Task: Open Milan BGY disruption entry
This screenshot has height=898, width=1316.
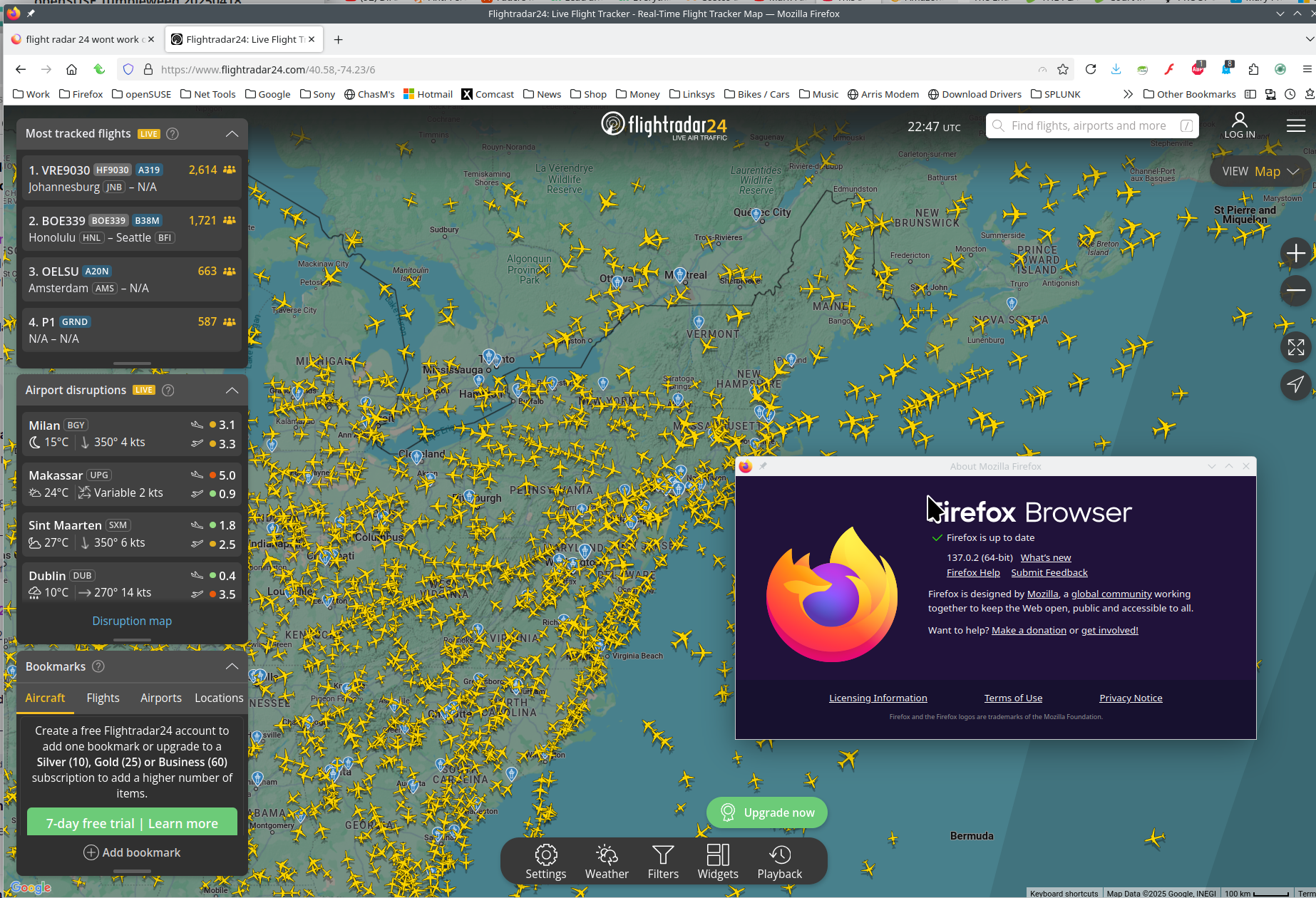Action: [132, 433]
